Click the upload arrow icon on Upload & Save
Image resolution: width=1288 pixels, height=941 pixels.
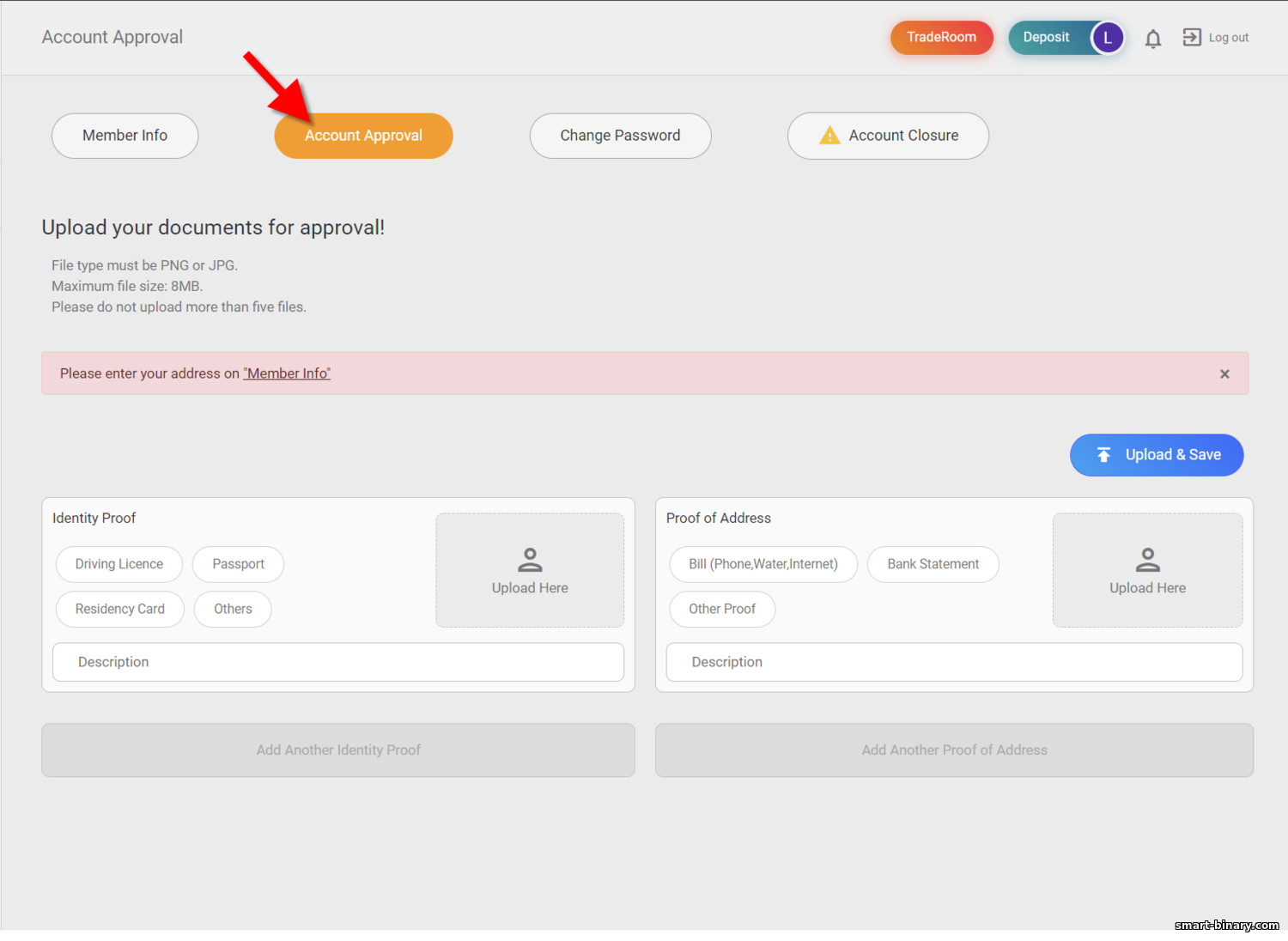pyautogui.click(x=1104, y=455)
